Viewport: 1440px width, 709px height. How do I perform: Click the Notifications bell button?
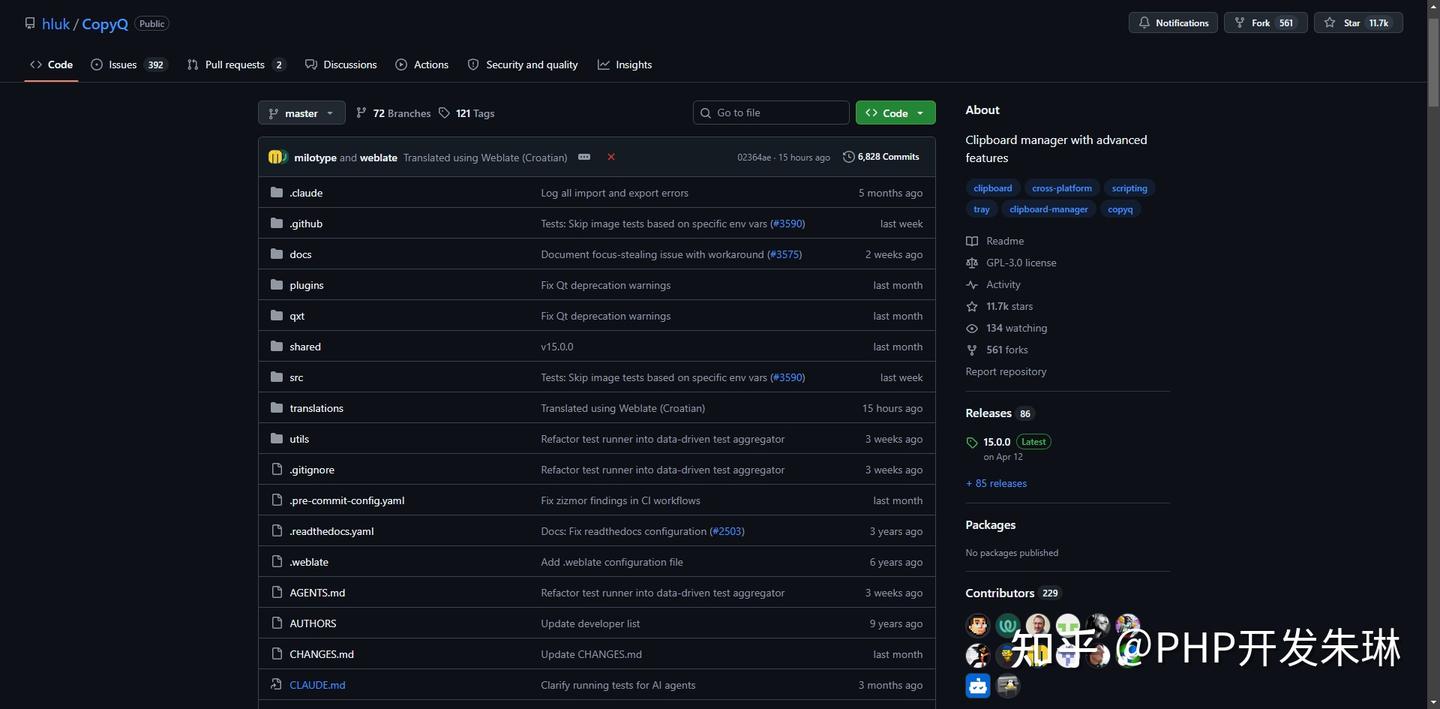[1173, 23]
